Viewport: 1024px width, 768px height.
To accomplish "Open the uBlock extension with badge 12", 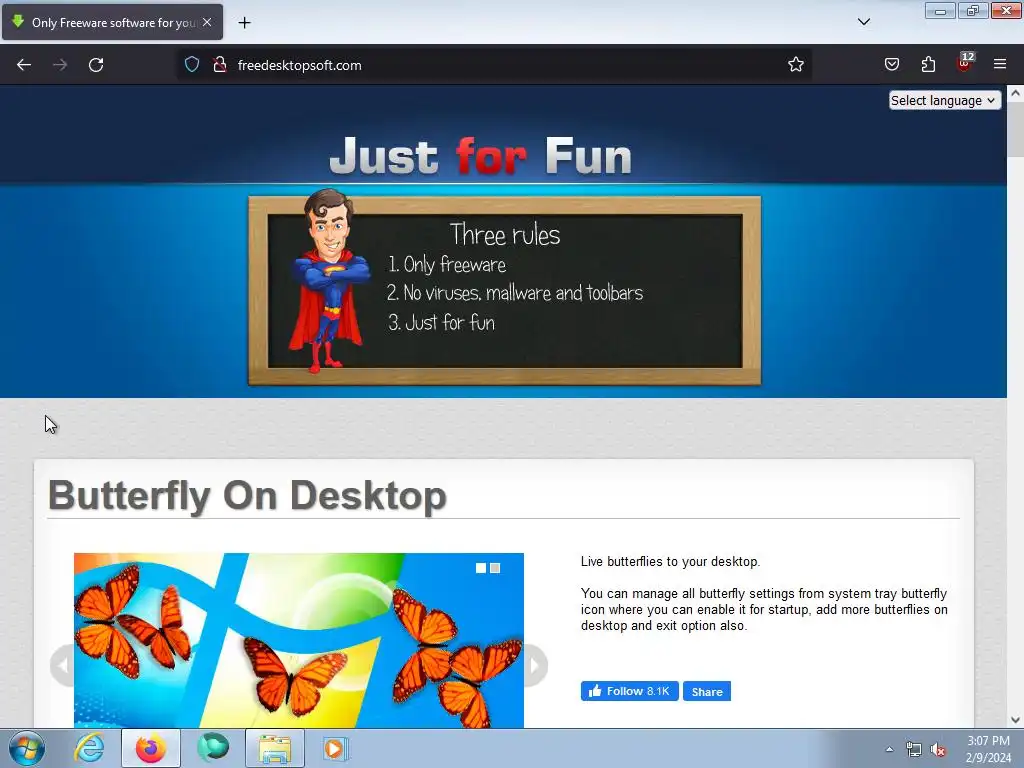I will coord(965,63).
